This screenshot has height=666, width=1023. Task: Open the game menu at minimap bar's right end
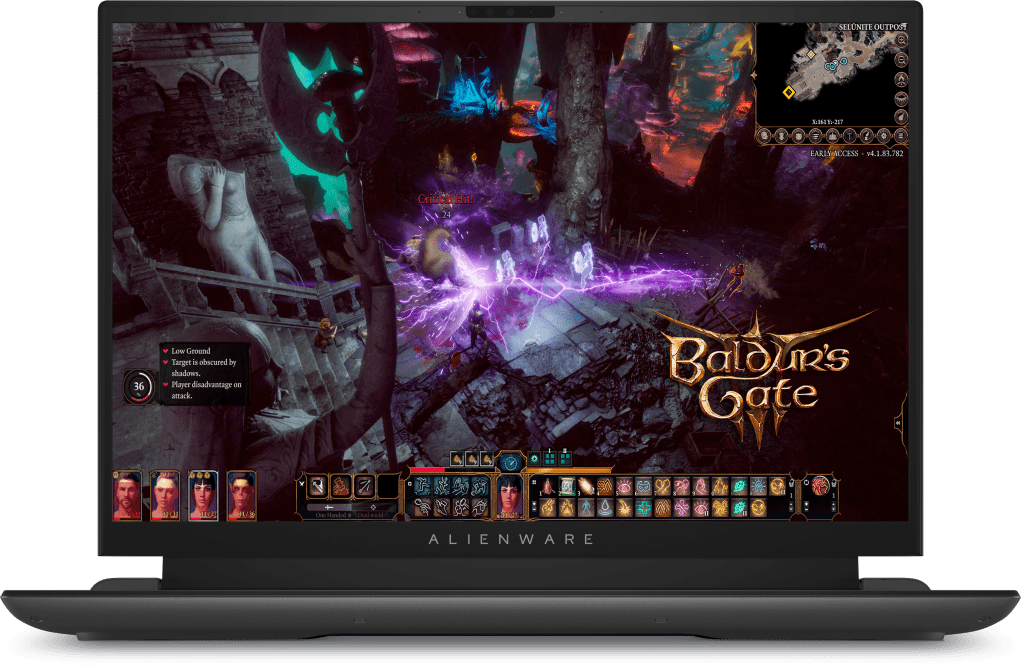click(x=901, y=136)
